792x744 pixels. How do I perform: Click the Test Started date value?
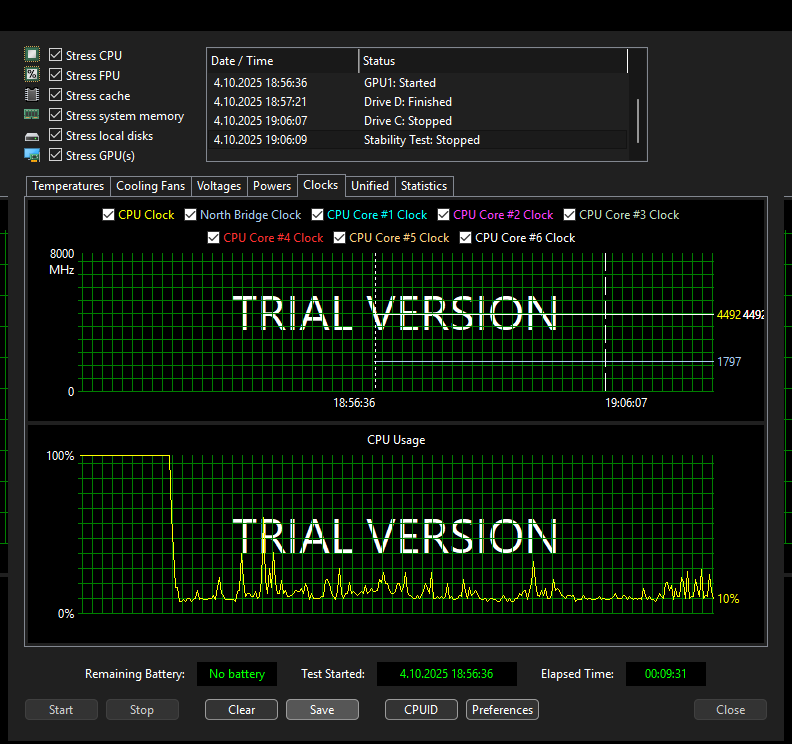point(447,674)
